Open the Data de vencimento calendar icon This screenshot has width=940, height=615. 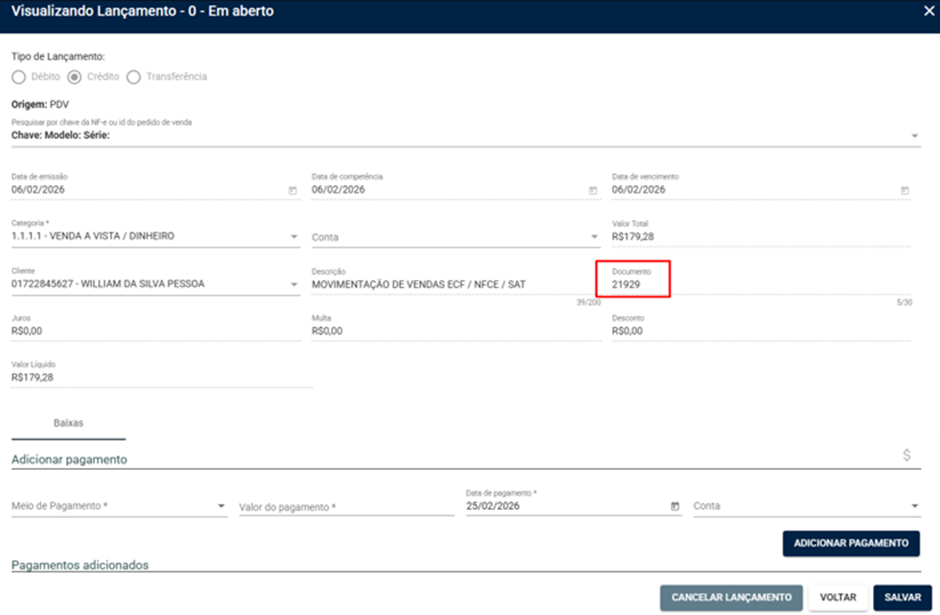pos(905,191)
